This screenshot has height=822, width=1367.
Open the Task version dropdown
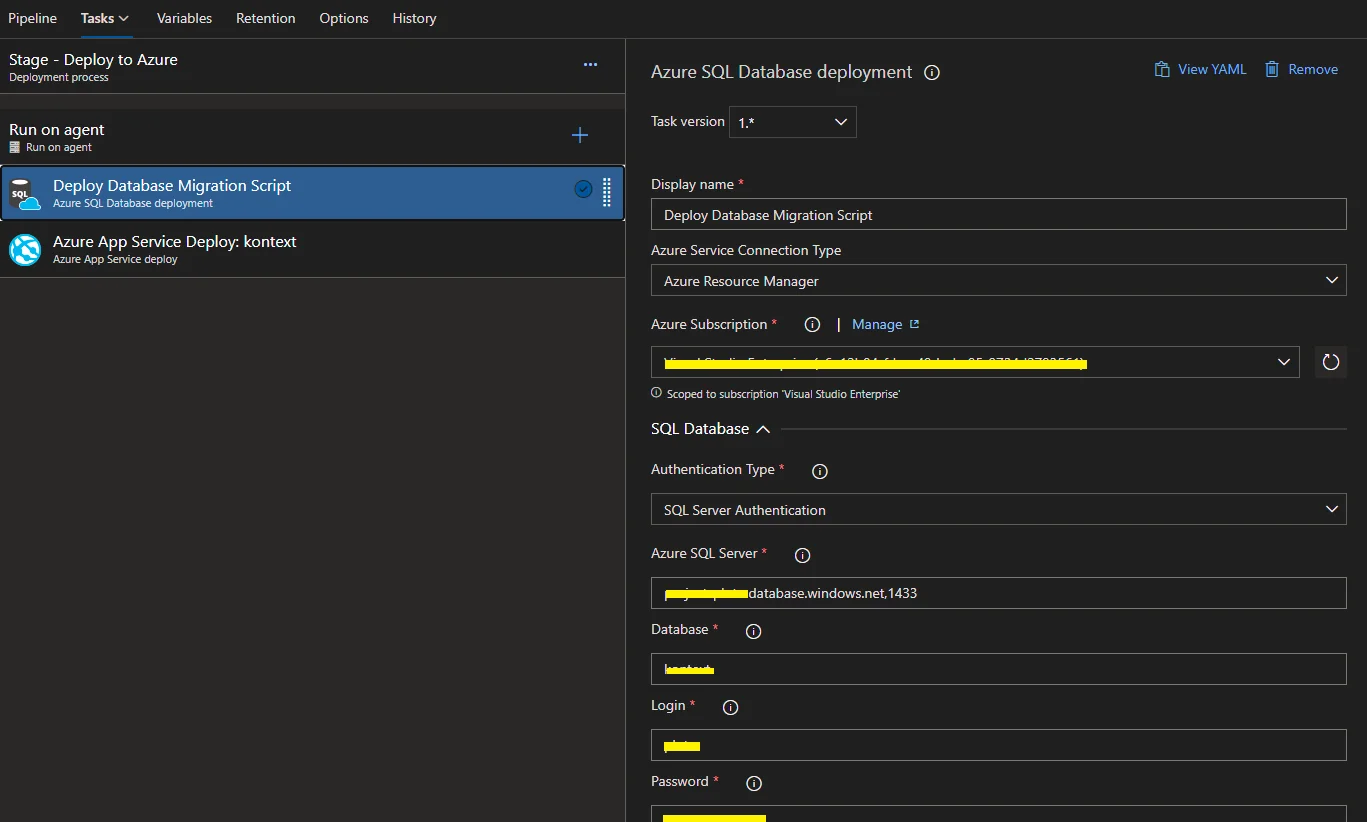point(792,122)
